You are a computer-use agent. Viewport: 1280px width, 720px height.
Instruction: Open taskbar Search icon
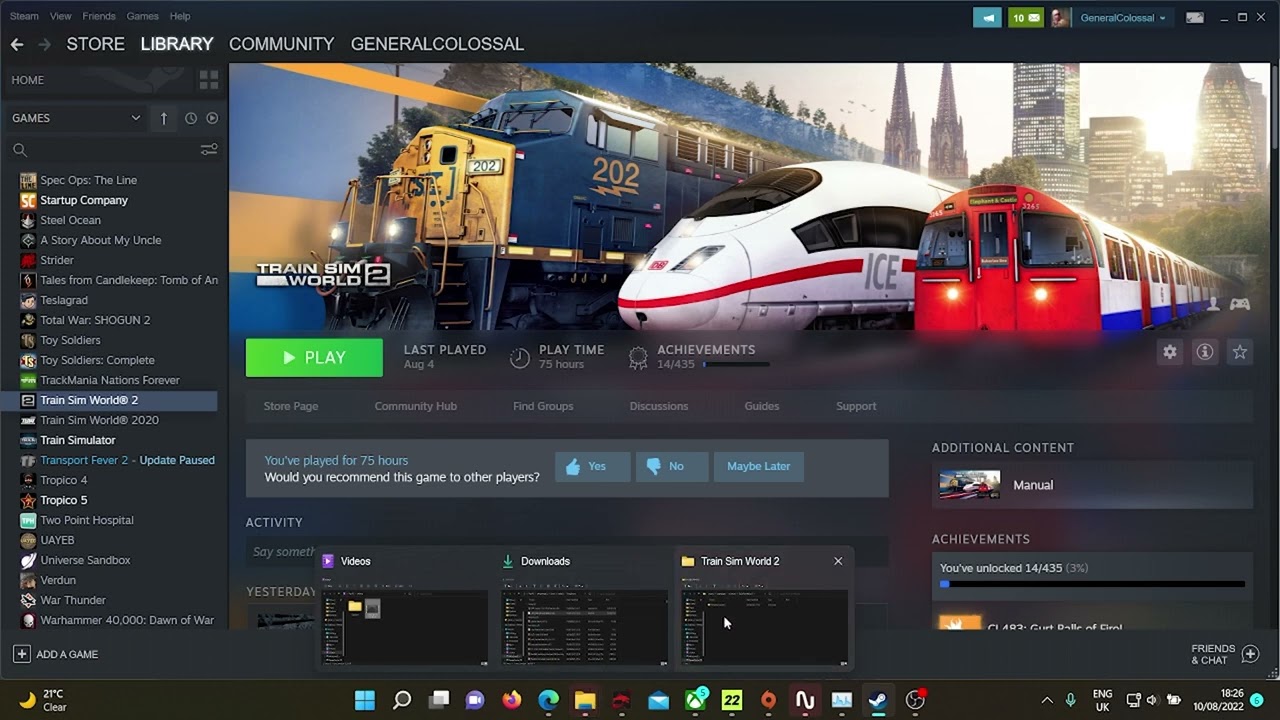coord(402,700)
